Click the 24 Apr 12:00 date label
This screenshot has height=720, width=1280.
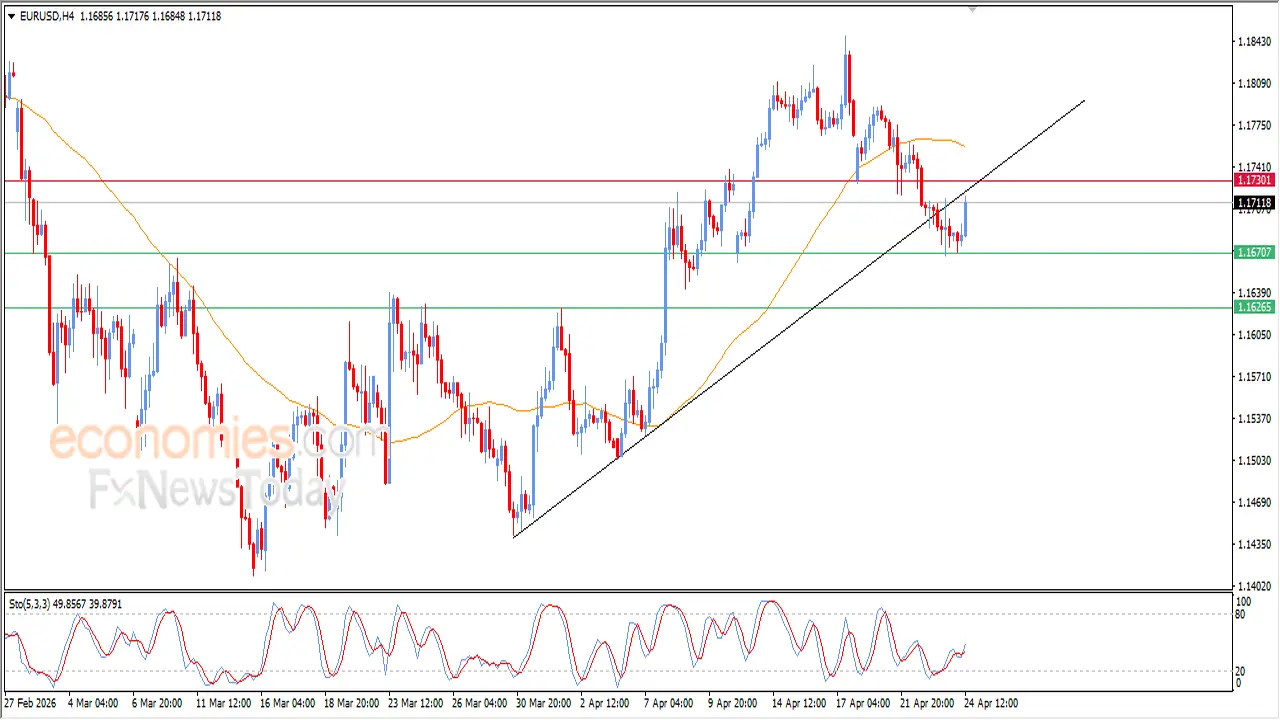(x=990, y=703)
